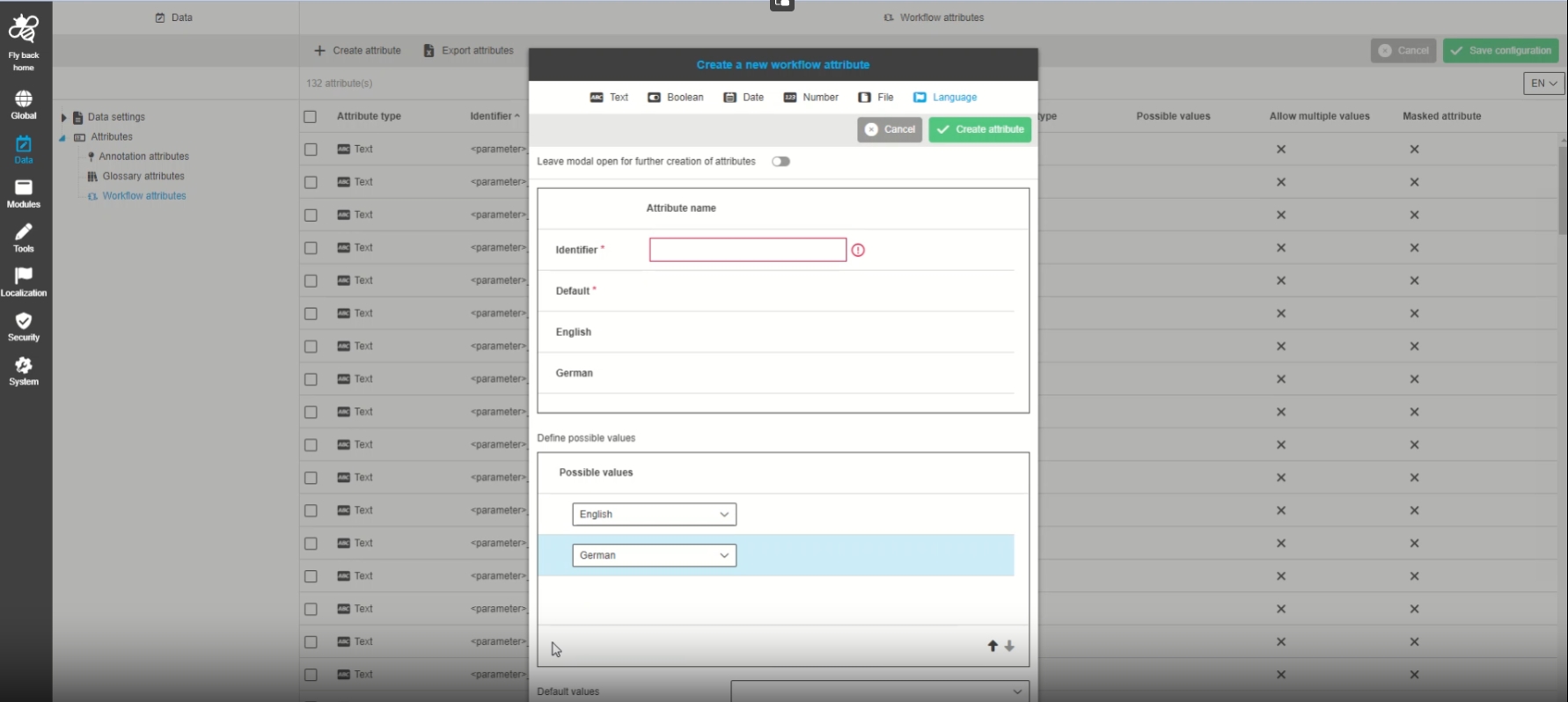Select Glossary attributes in the tree
This screenshot has height=702, width=1568.
[x=143, y=176]
